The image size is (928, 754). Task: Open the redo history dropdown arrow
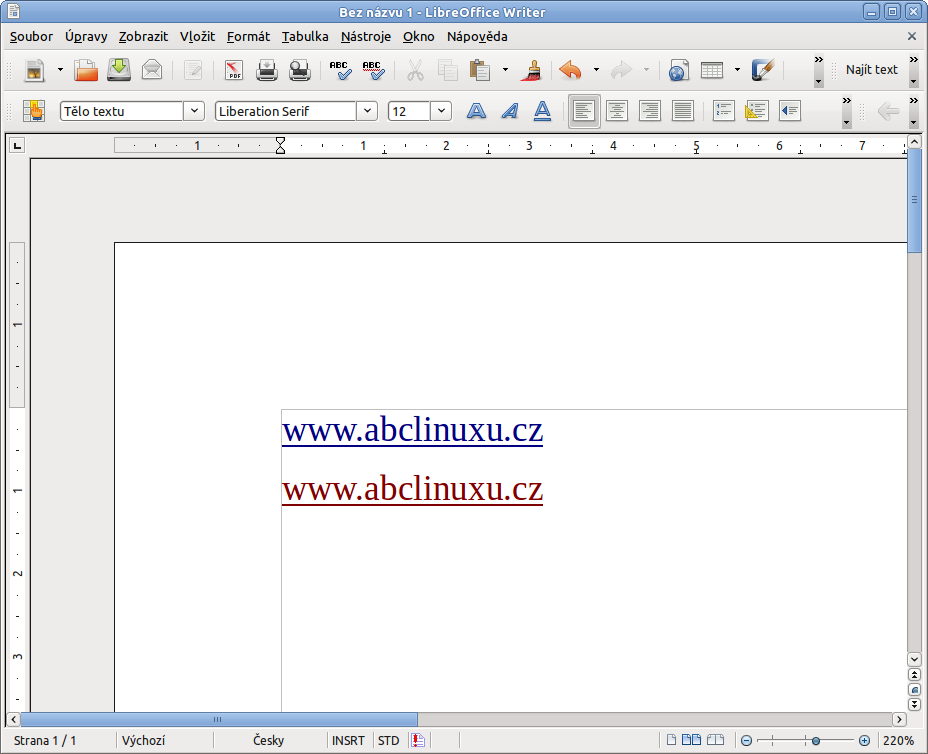pos(646,70)
